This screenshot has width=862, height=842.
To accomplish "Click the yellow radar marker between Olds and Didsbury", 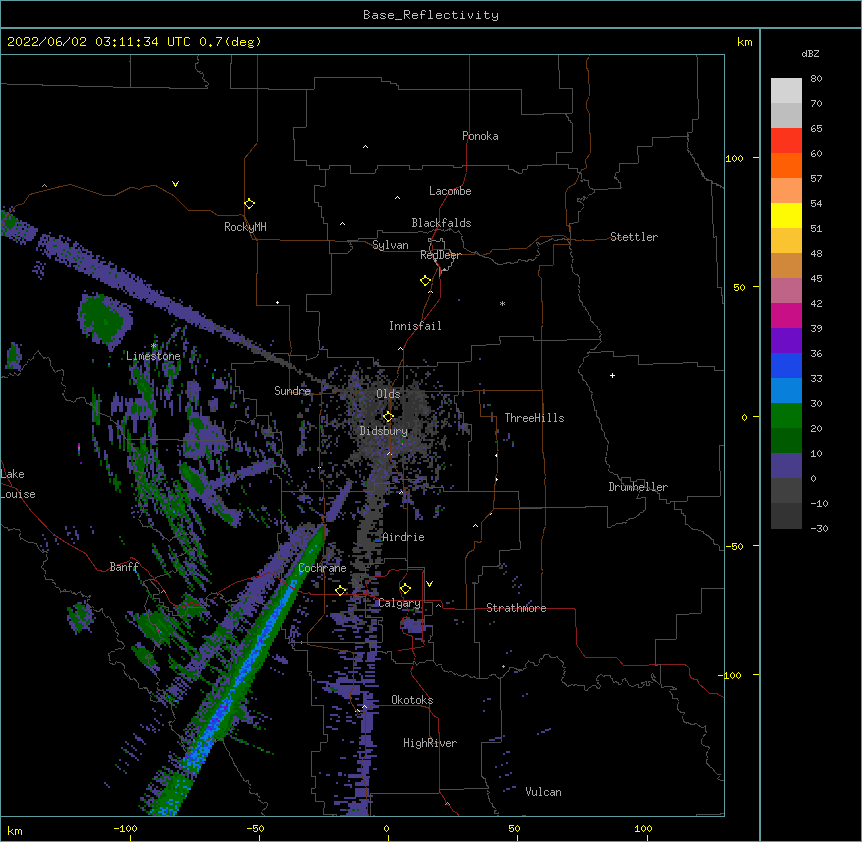I will pos(388,417).
